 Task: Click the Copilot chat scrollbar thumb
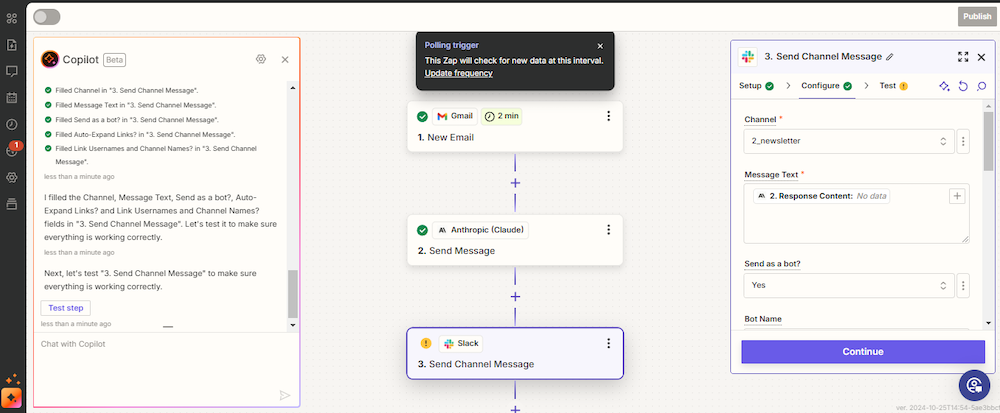click(x=293, y=294)
